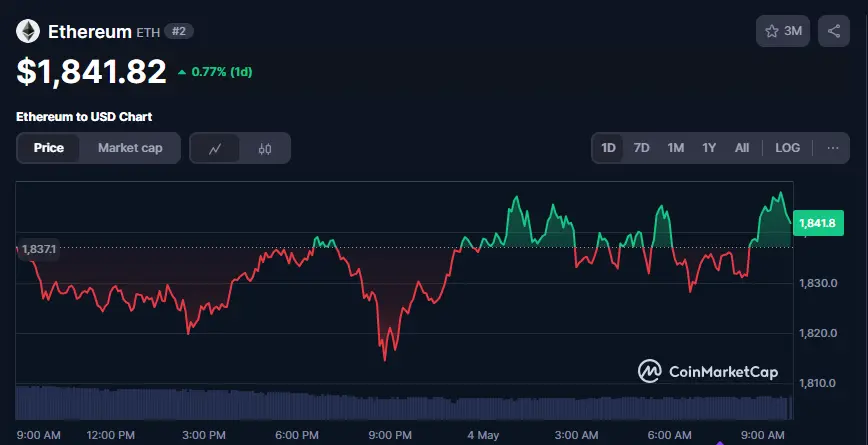This screenshot has width=868, height=445.
Task: Set chart range to 7D
Action: click(642, 148)
